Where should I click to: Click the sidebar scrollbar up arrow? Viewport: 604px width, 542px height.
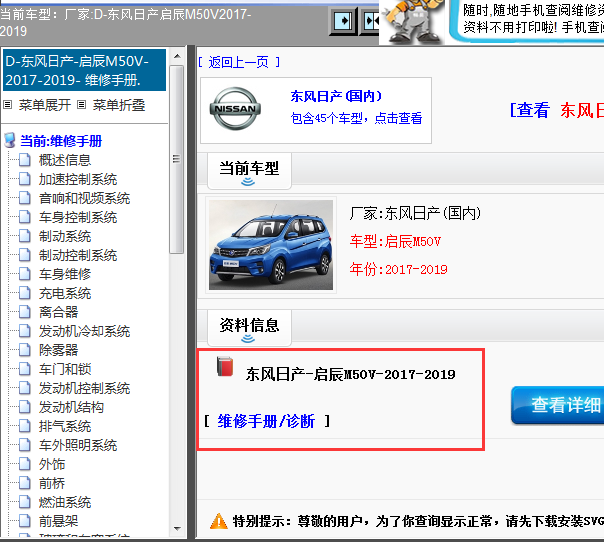(x=177, y=56)
